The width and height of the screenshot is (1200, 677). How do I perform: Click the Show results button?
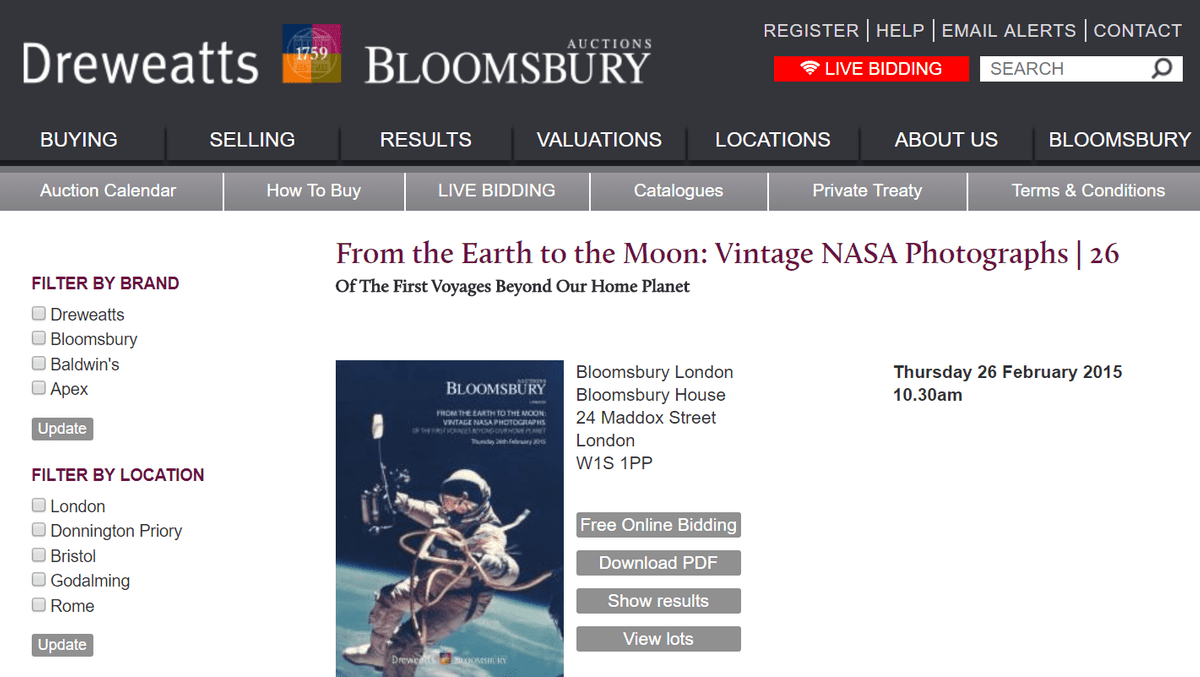click(658, 601)
